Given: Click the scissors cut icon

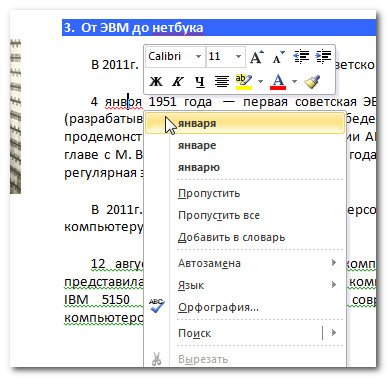Looking at the screenshot, I should (x=156, y=359).
